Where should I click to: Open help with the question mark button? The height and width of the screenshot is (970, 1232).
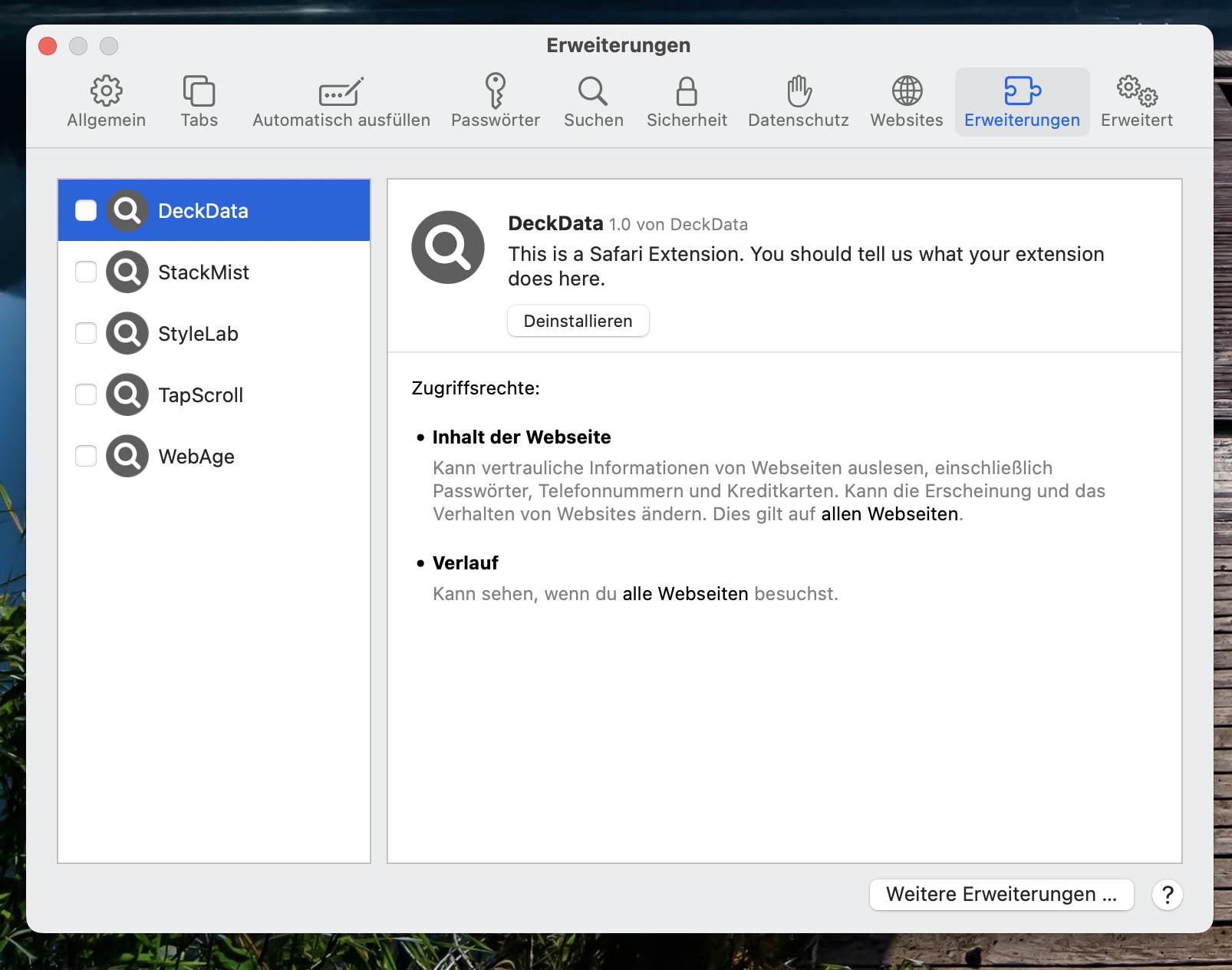[x=1167, y=895]
